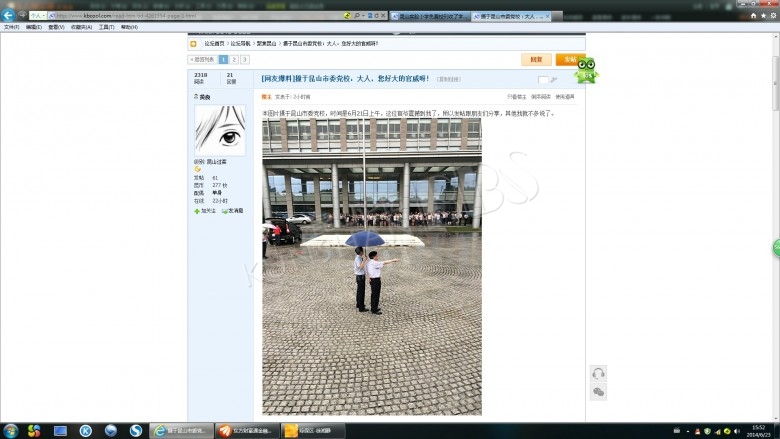Screen dimensions: 780x439
Task: Go to page 3 of thread
Action: pyautogui.click(x=245, y=60)
